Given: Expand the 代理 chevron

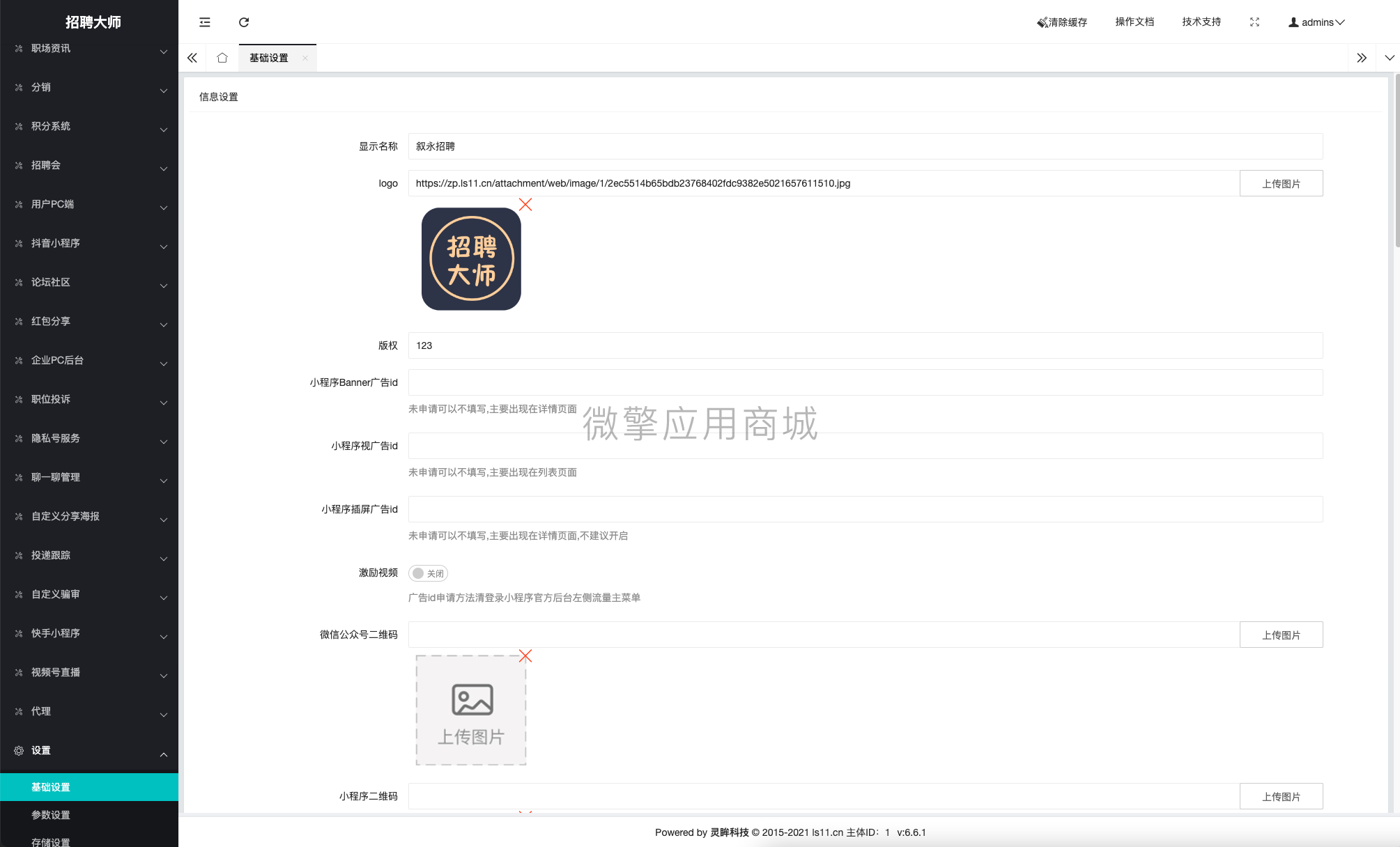Looking at the screenshot, I should [x=164, y=715].
